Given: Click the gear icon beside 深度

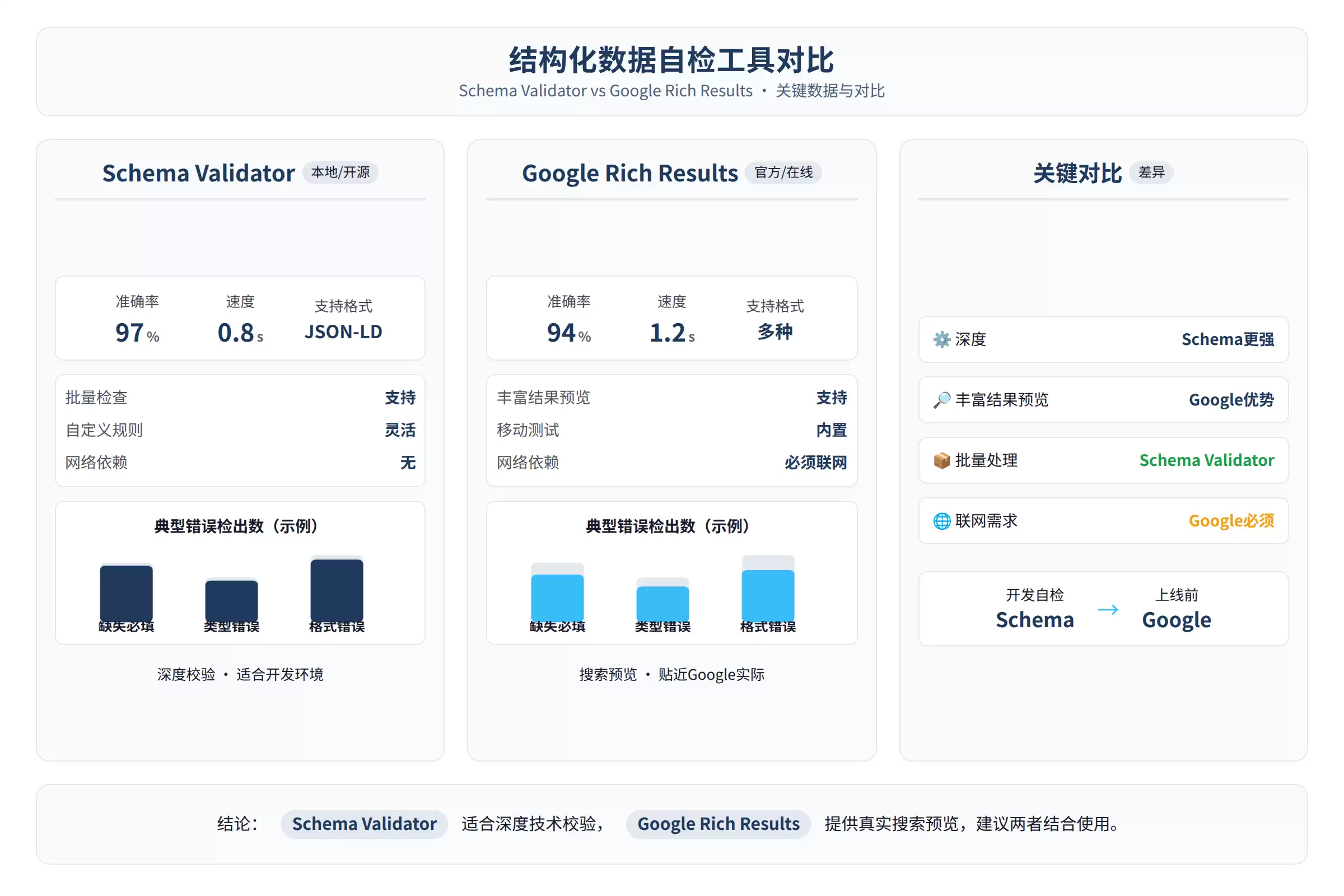Looking at the screenshot, I should click(x=942, y=339).
